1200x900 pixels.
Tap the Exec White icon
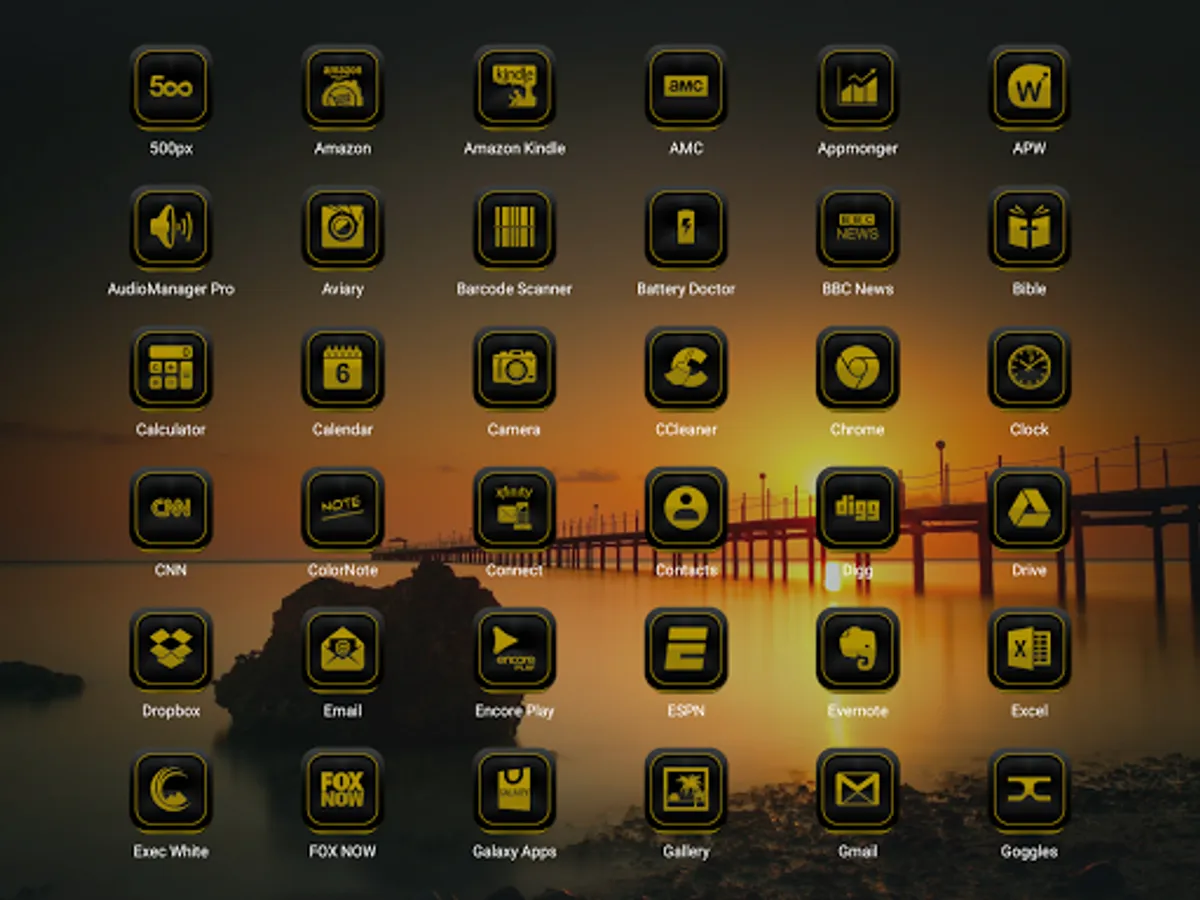(171, 790)
